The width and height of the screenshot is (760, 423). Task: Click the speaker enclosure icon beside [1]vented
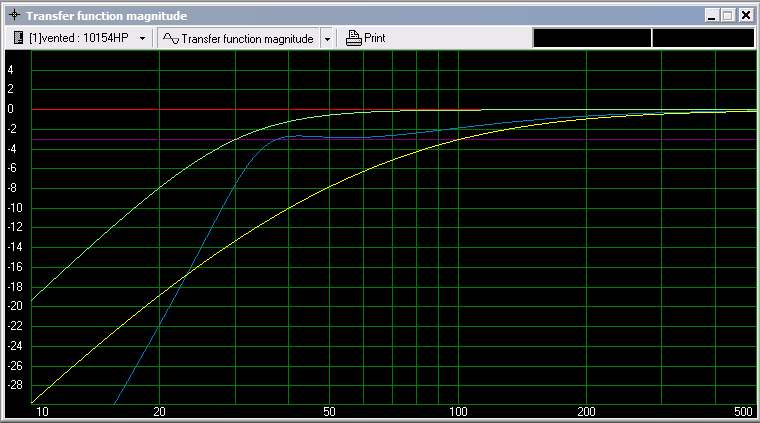tap(18, 38)
